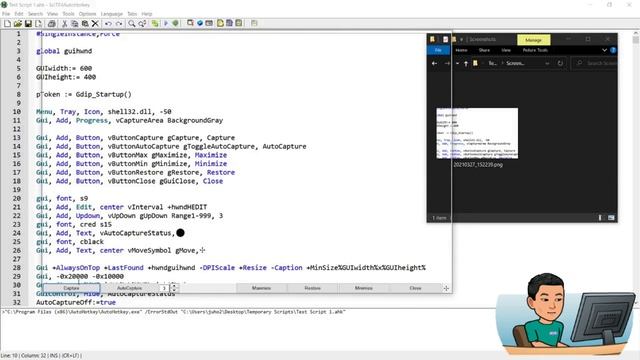Open the Share tab in the Screenshots window
The height and width of the screenshot is (360, 640).
pos(484,50)
